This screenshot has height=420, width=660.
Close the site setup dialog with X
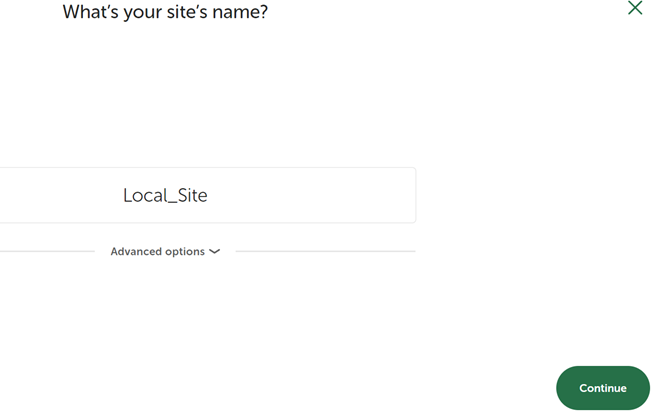click(x=635, y=8)
